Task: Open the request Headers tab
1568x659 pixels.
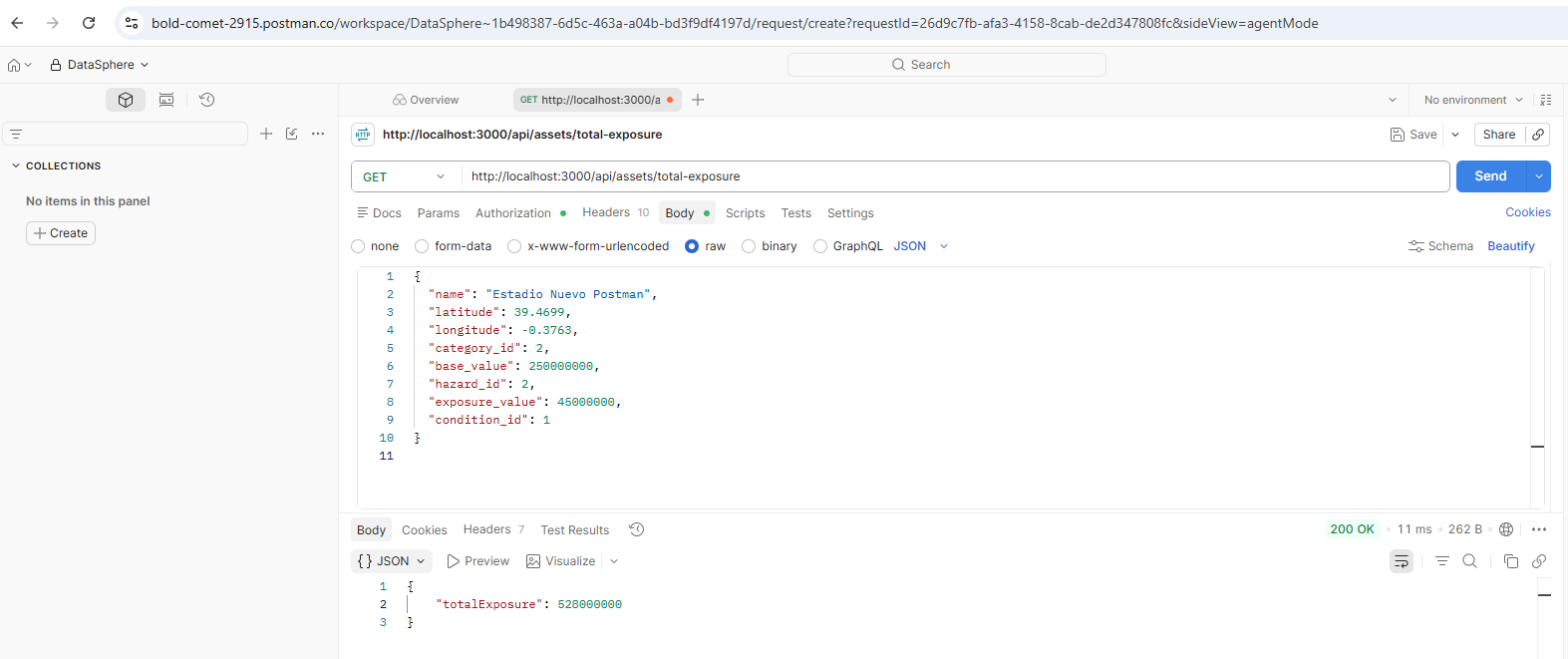Action: click(x=615, y=212)
